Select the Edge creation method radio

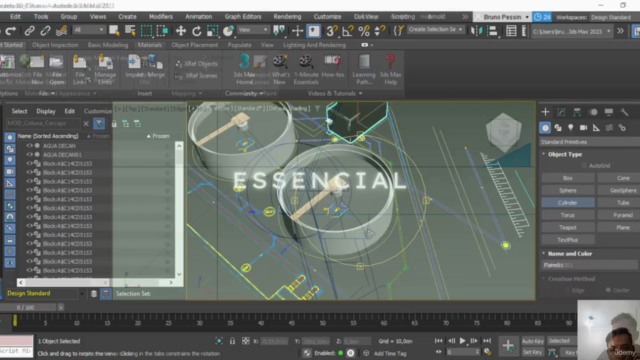point(567,290)
